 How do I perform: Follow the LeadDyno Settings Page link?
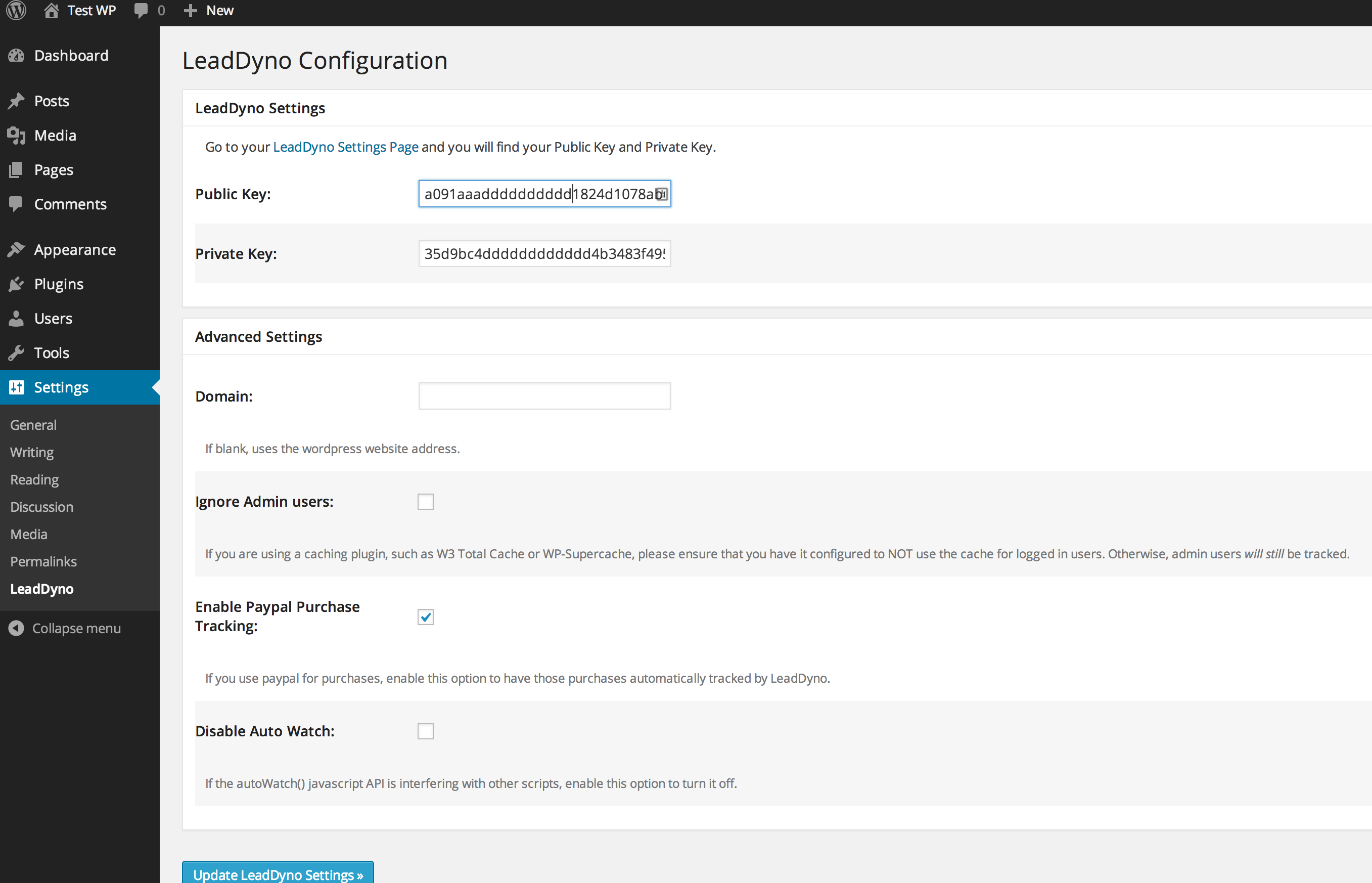346,147
